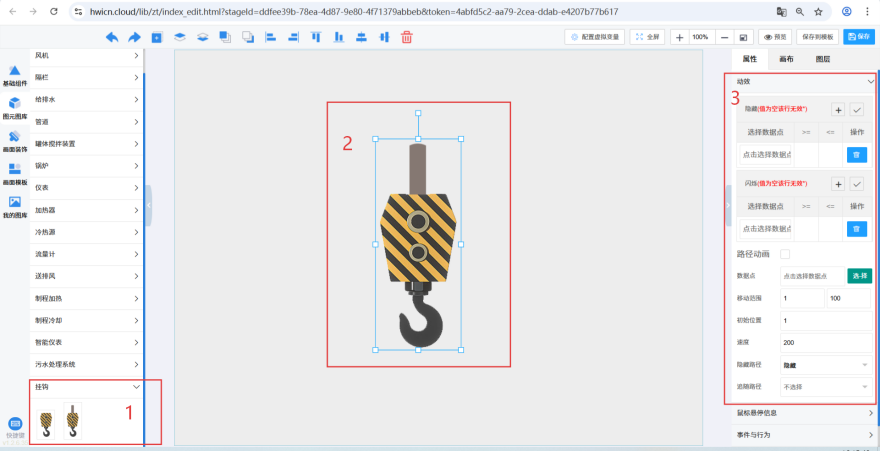Click the 速度 input field showing 200

[824, 342]
